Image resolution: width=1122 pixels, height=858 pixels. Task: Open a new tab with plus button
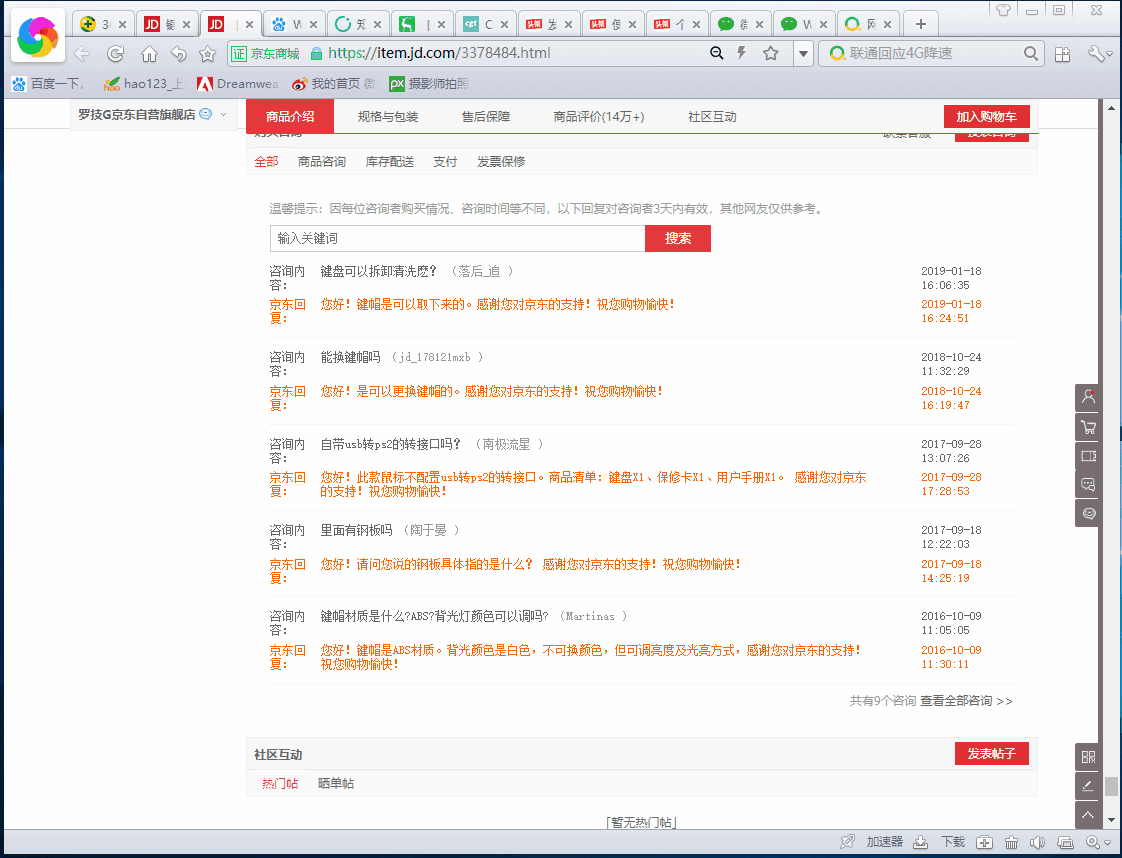tap(921, 24)
